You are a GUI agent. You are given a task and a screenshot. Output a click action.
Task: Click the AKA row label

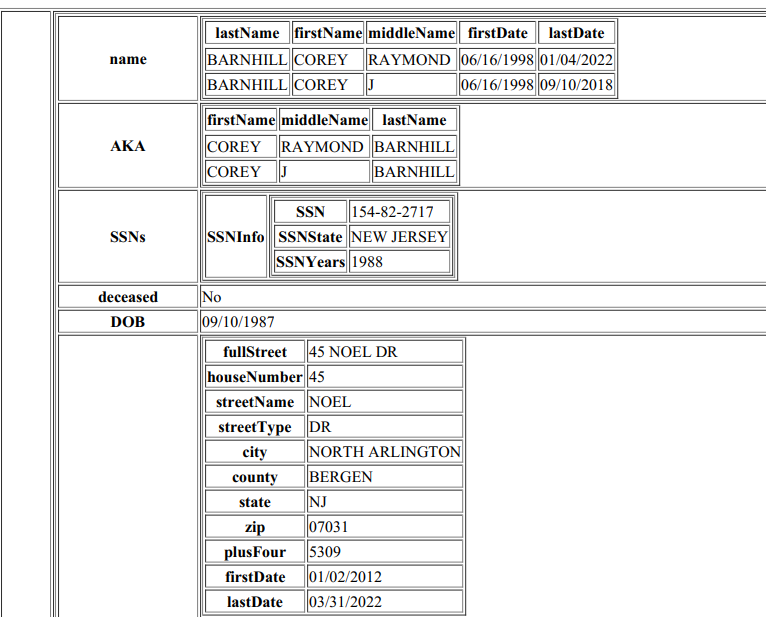pyautogui.click(x=128, y=146)
